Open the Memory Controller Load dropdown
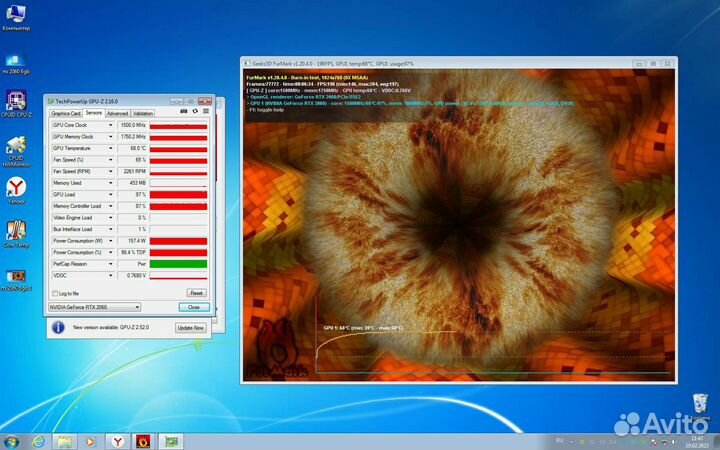The image size is (720, 450). [x=110, y=206]
